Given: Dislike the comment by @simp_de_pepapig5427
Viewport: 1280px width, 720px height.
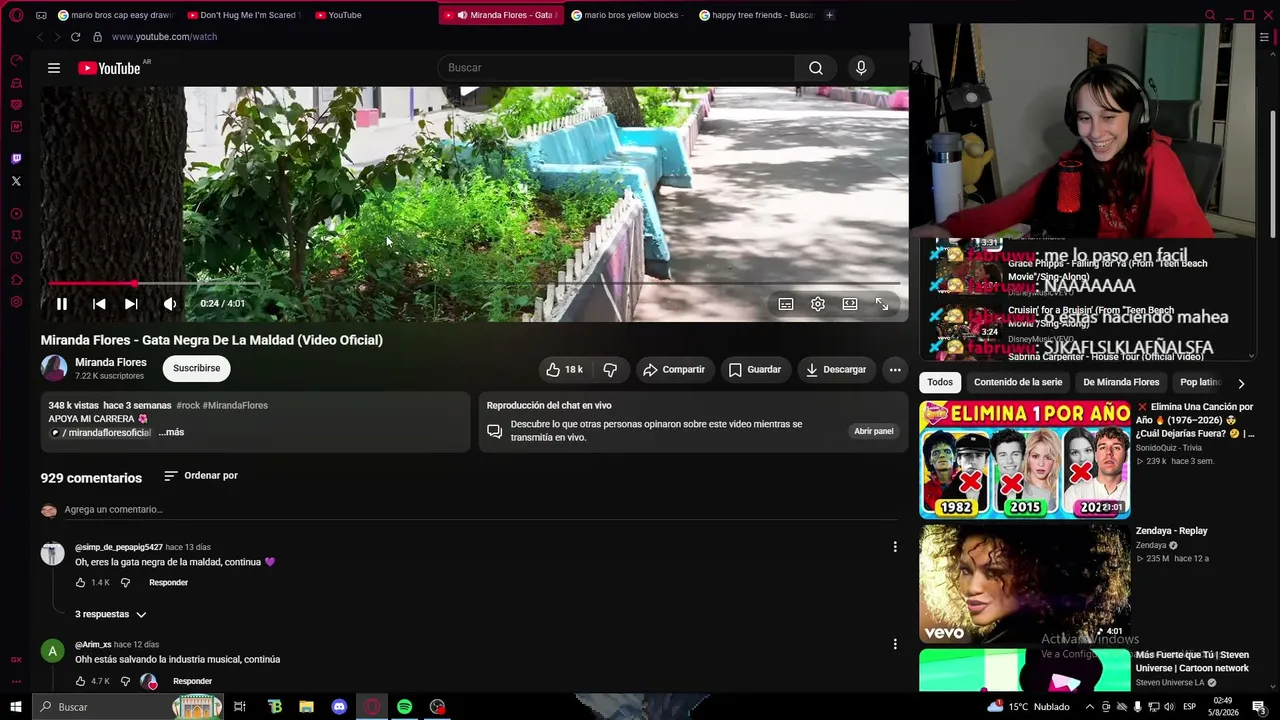Looking at the screenshot, I should click(125, 582).
